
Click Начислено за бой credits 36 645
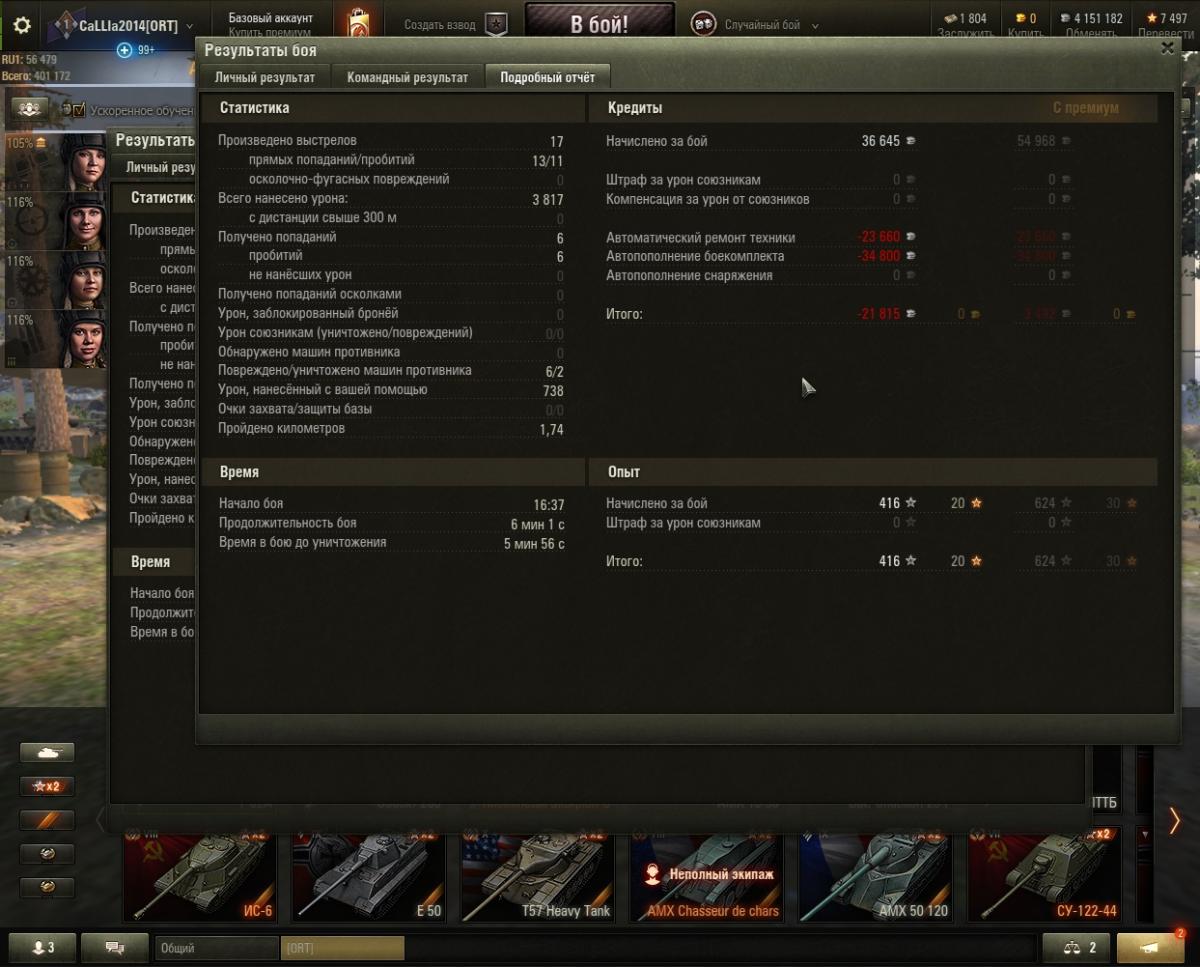coord(881,141)
